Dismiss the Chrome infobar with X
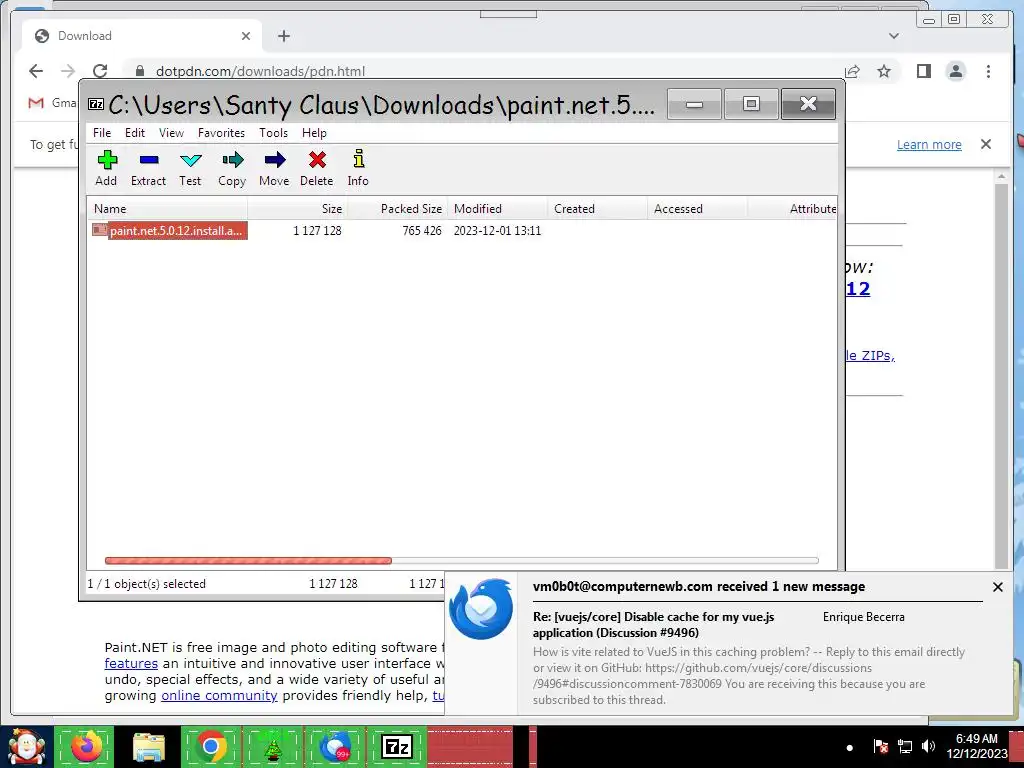 pyautogui.click(x=986, y=144)
